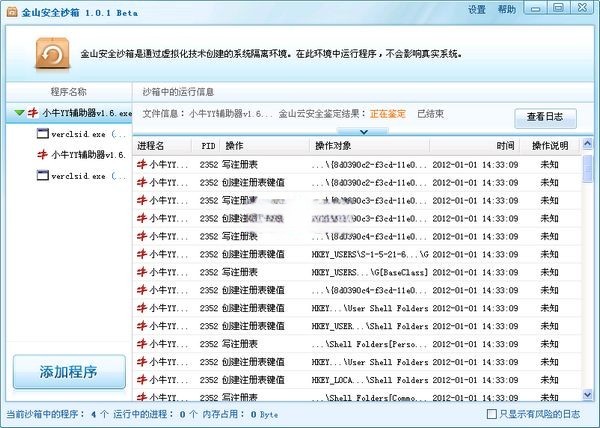Click process icon in [BaseClass] row
The image size is (600, 428).
[142, 272]
